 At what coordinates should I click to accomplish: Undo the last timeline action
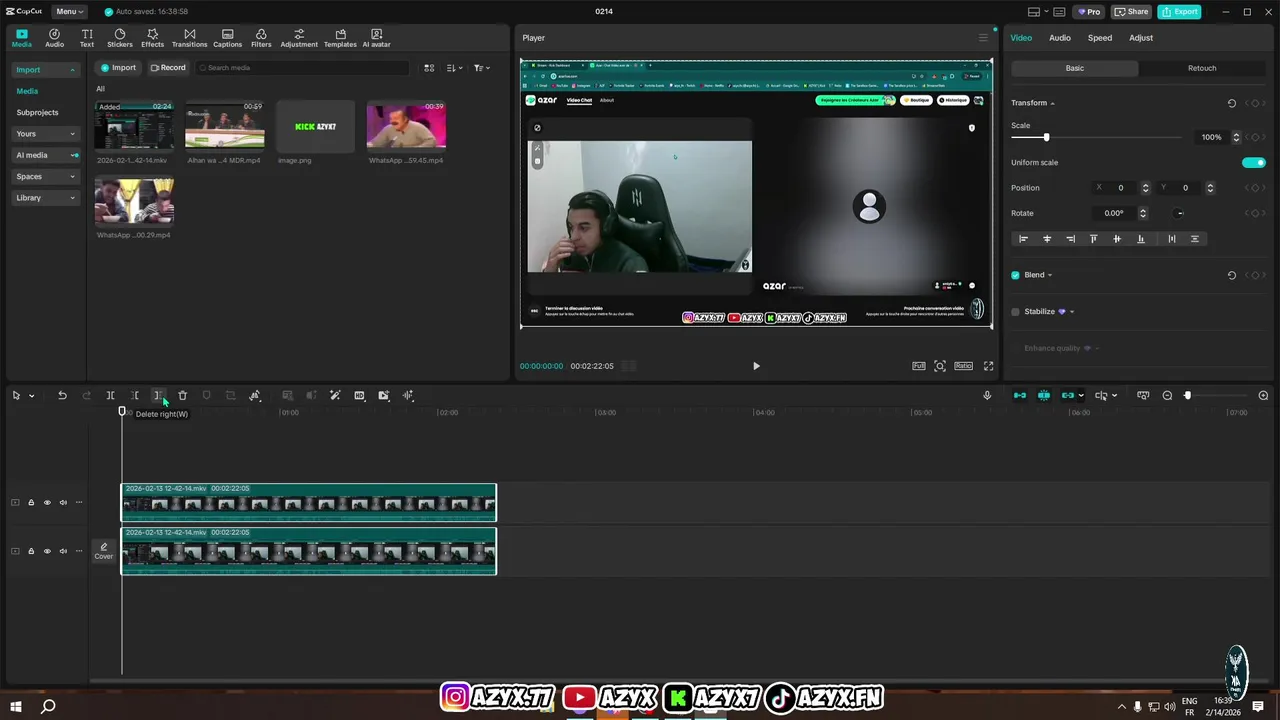62,395
